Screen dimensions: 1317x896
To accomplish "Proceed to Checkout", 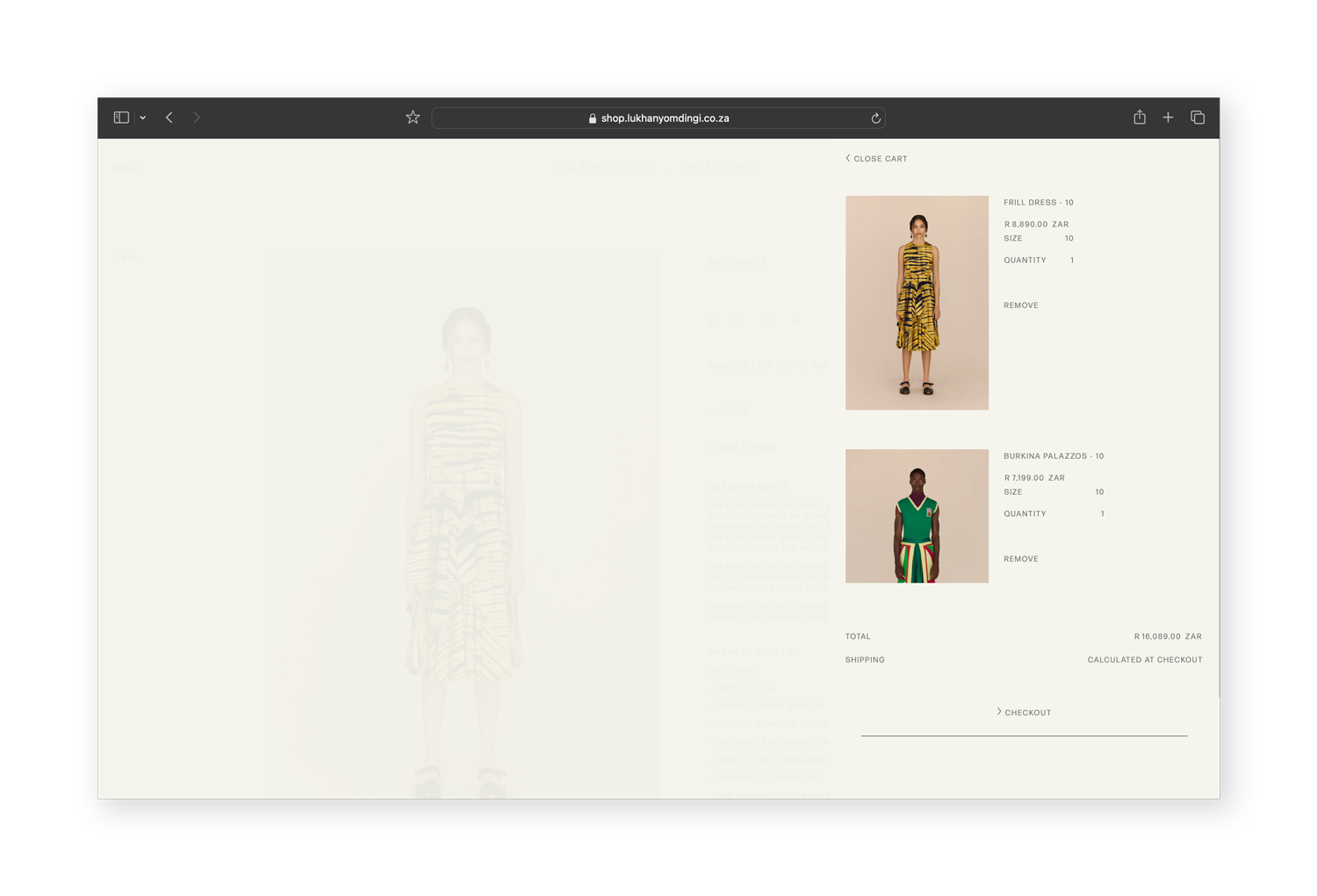I will [1024, 713].
